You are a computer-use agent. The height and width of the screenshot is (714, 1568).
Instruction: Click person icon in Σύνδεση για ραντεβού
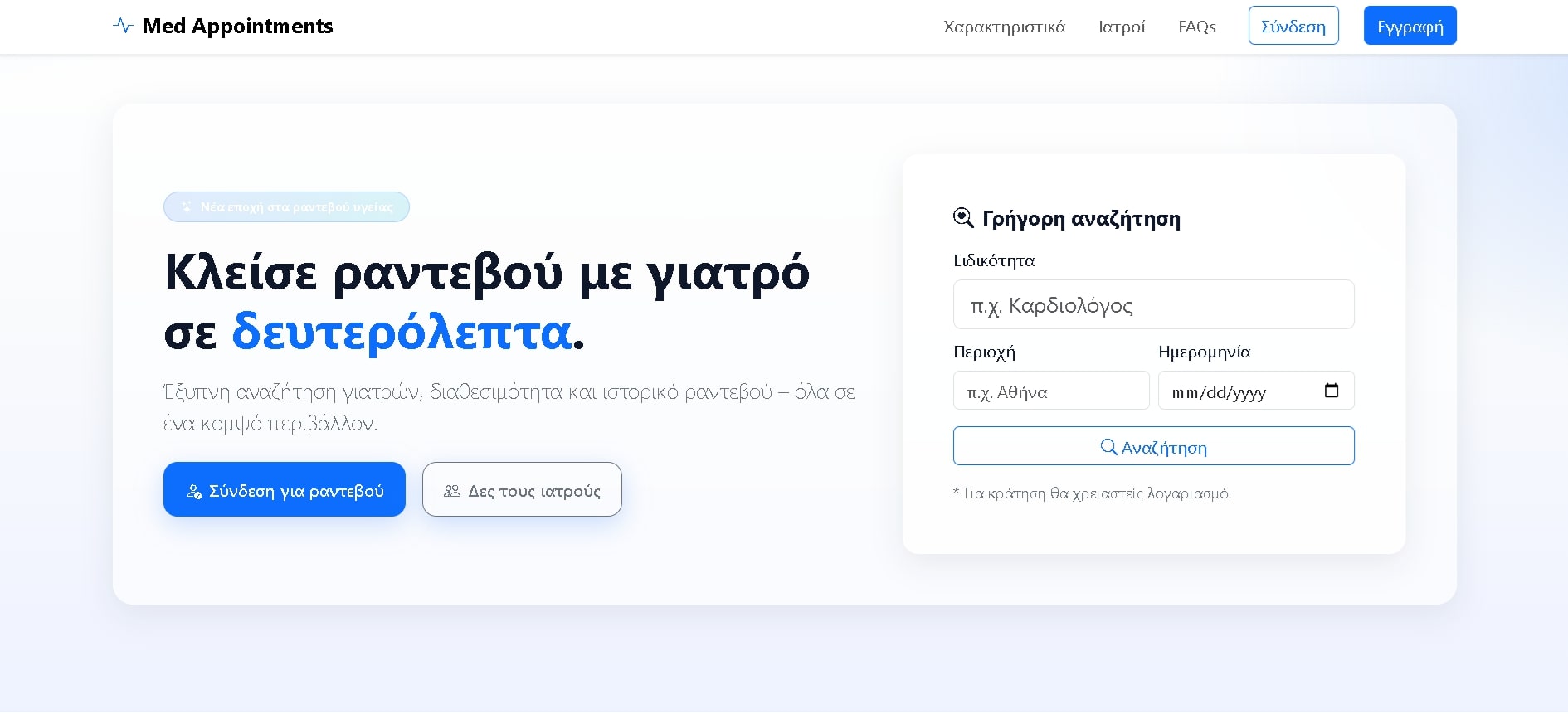pyautogui.click(x=194, y=492)
